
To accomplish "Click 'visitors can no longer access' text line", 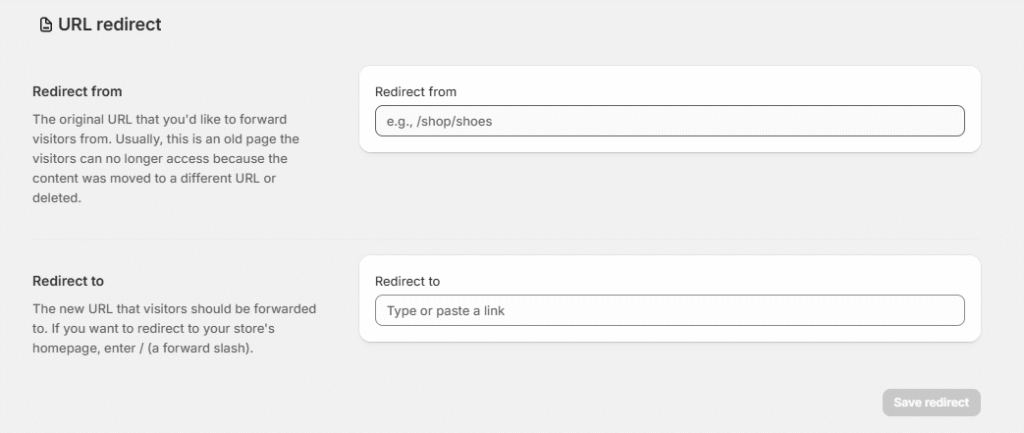I will point(159,158).
